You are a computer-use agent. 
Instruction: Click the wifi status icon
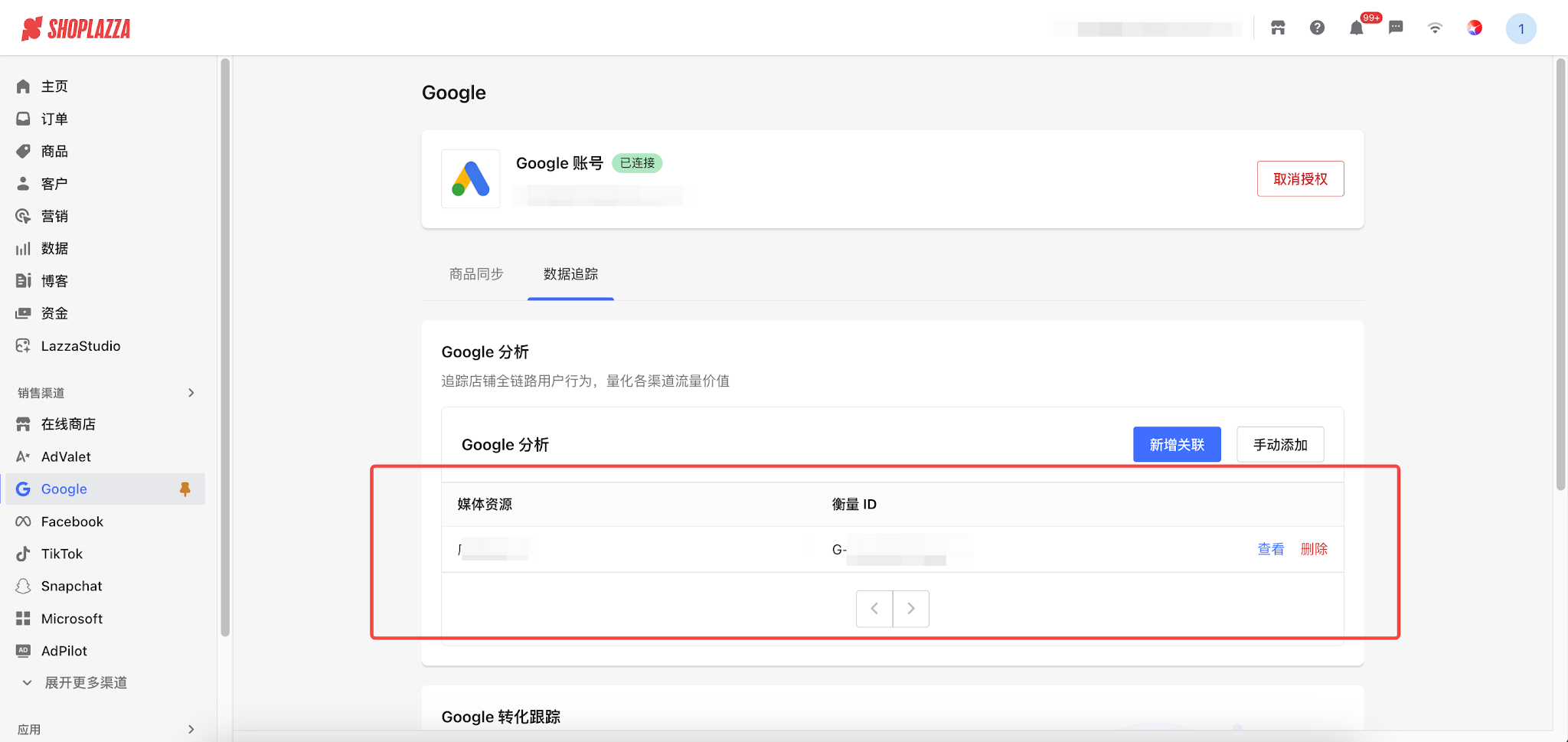coord(1435,28)
